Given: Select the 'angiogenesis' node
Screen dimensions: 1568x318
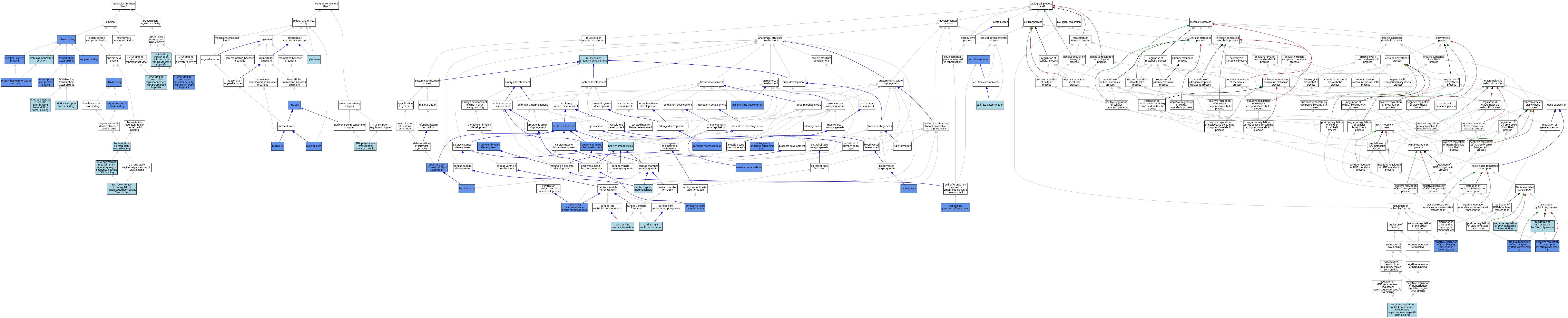Looking at the screenshot, I should pyautogui.click(x=908, y=189).
